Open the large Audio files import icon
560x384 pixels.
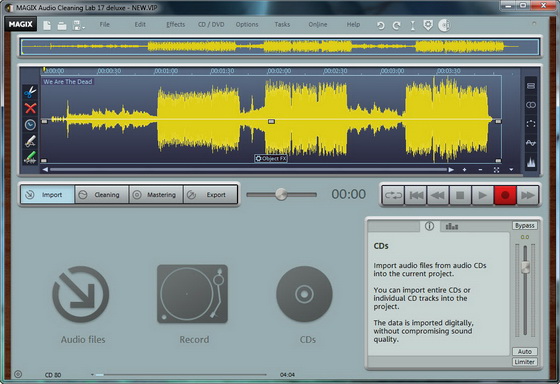(81, 294)
